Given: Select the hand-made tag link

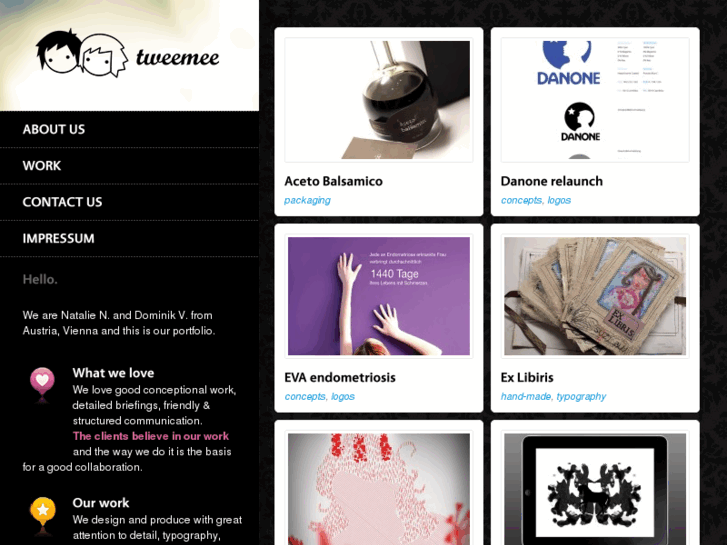Looking at the screenshot, I should 526,397.
